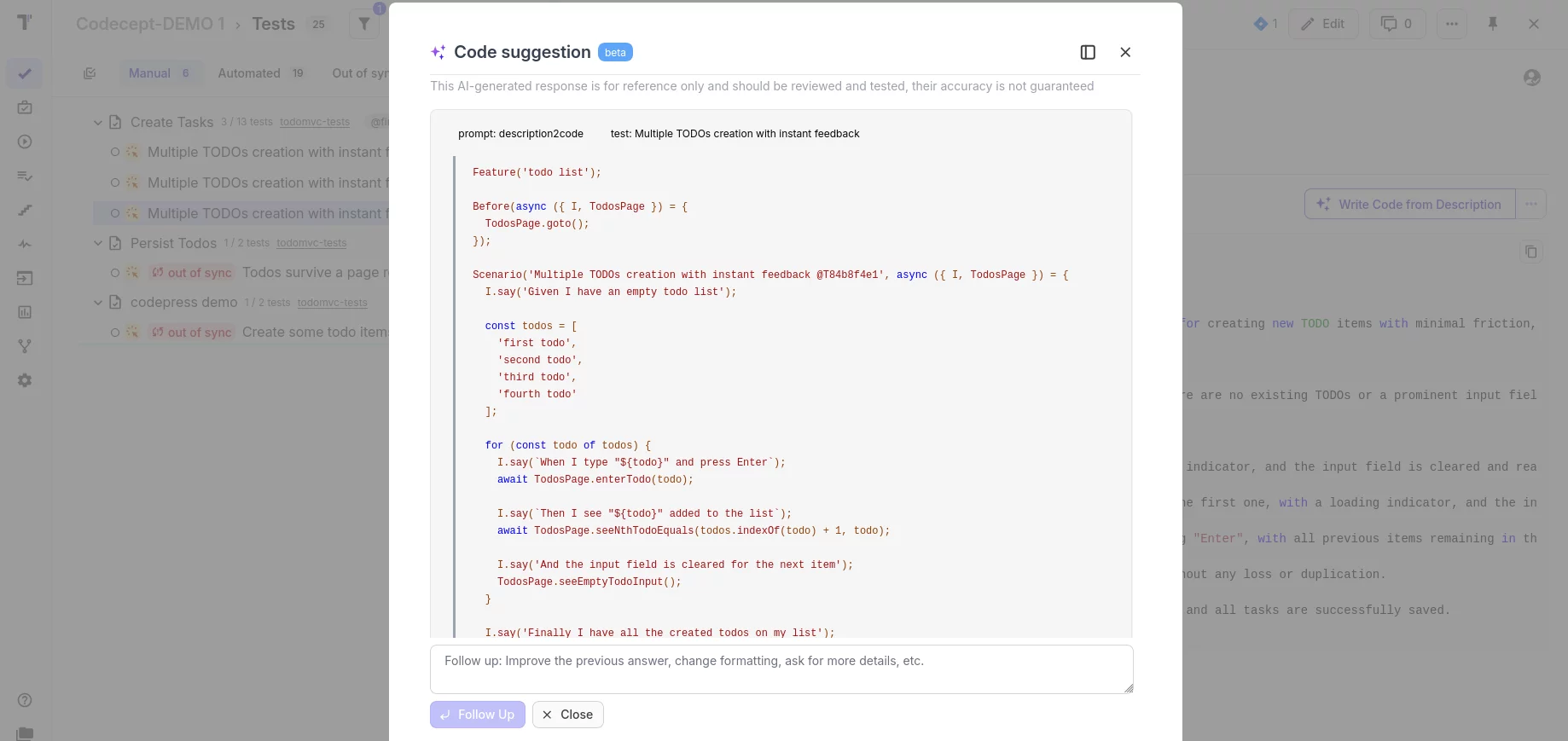The image size is (1568, 741).
Task: Open the branches icon in sidebar
Action: point(25,347)
